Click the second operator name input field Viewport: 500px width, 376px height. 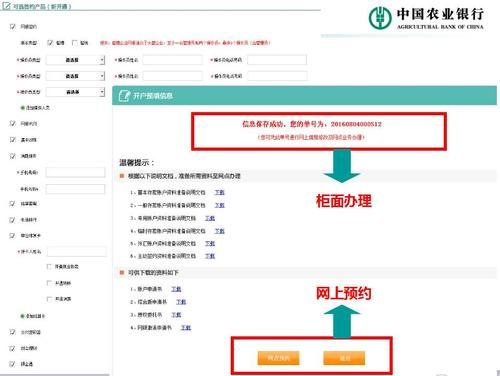172,76
